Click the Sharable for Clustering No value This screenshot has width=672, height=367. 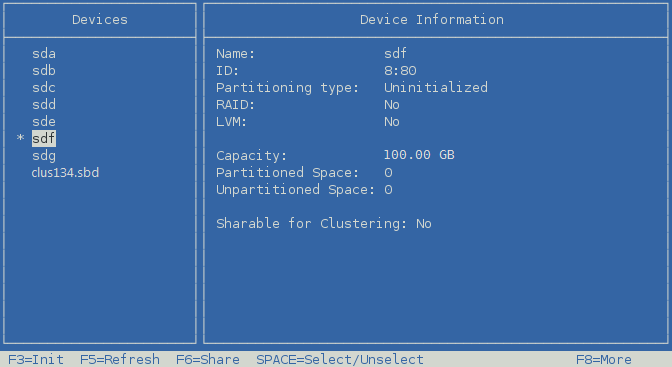pyautogui.click(x=424, y=223)
